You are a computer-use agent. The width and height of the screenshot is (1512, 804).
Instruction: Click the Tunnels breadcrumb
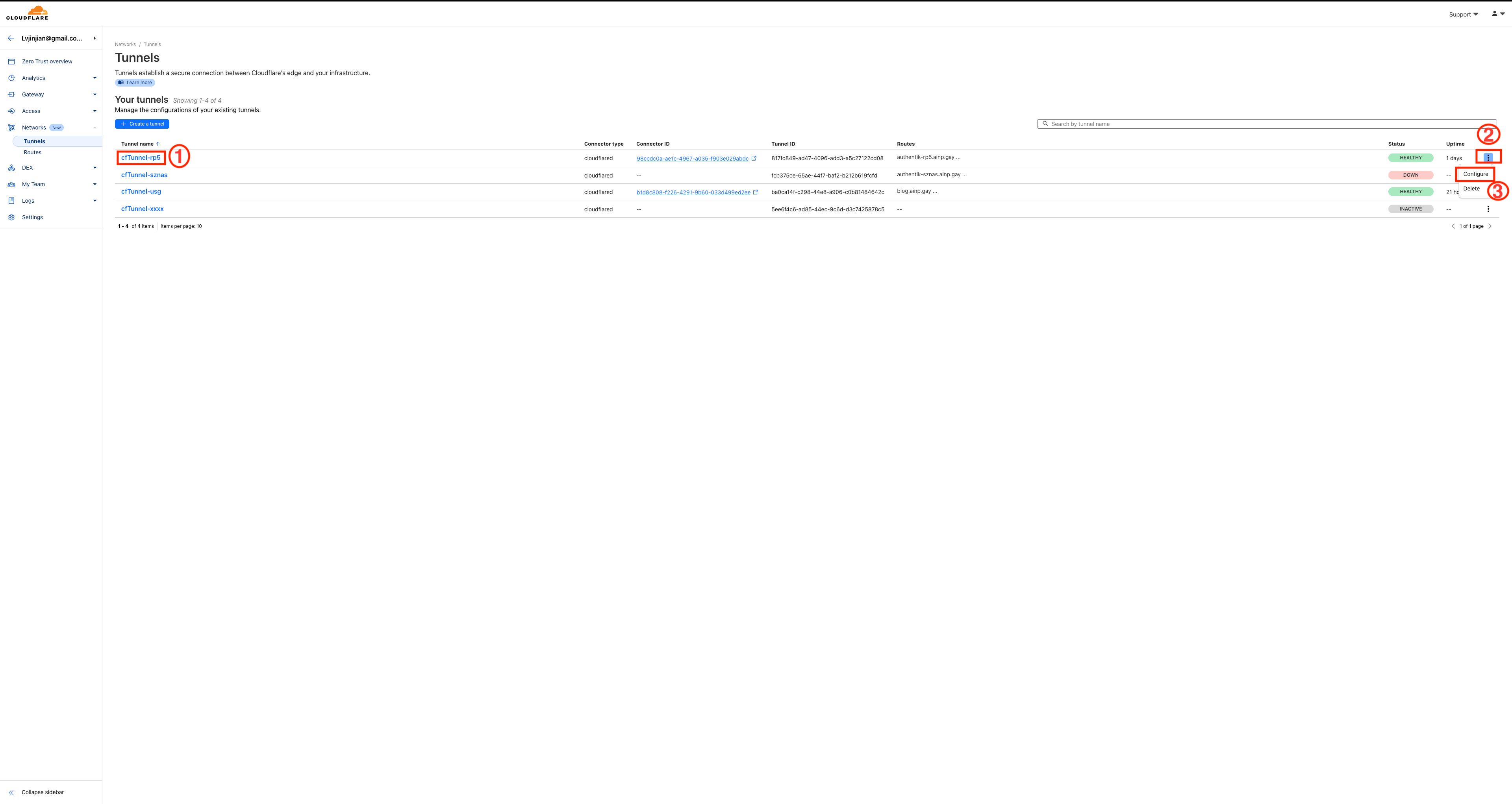[152, 44]
